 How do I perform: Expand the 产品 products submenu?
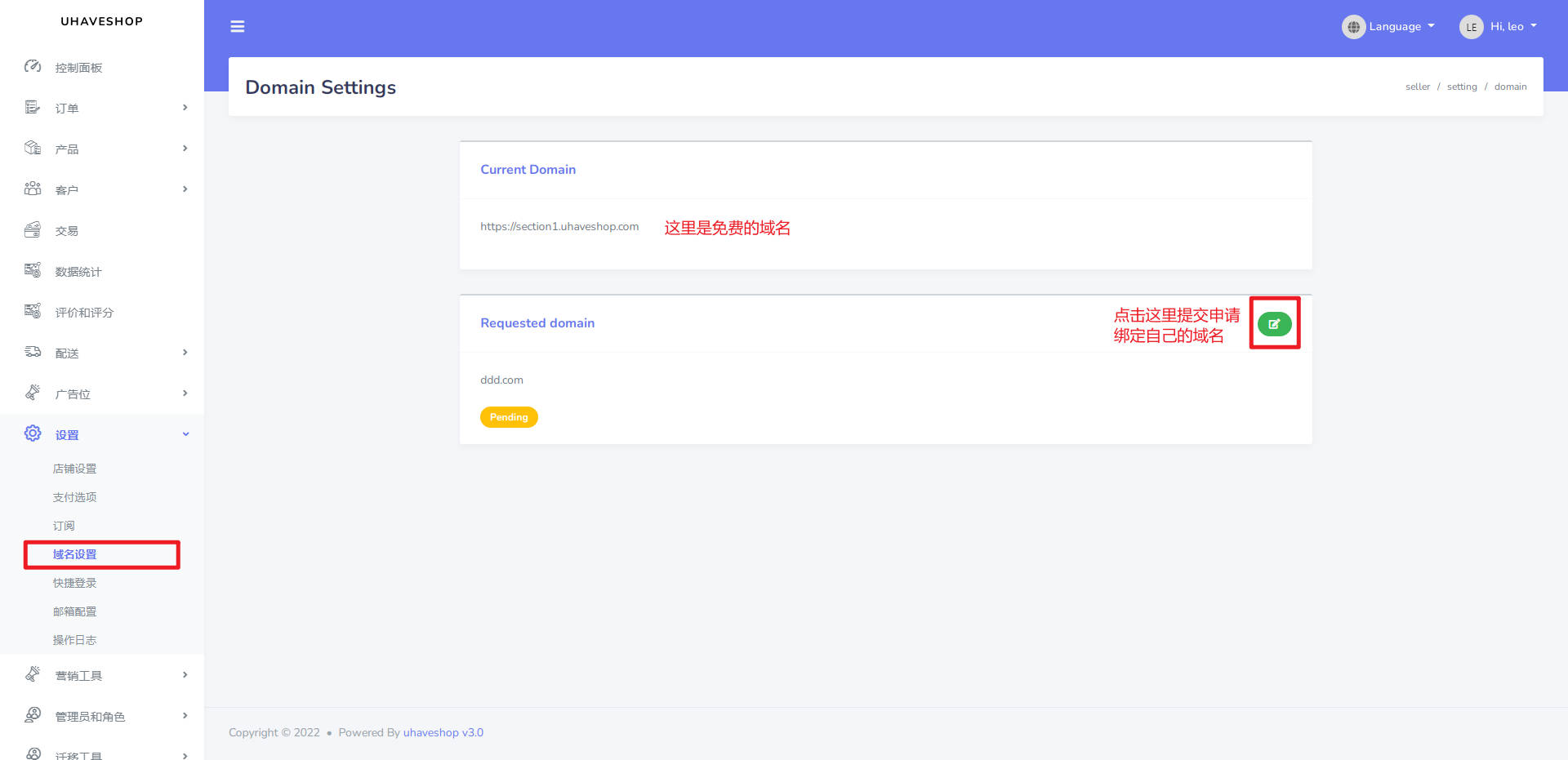[x=185, y=149]
